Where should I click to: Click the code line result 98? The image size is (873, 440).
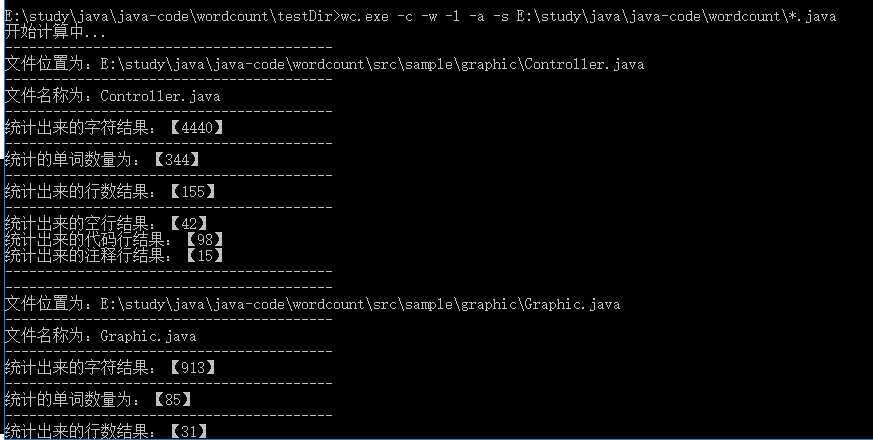(x=204, y=239)
